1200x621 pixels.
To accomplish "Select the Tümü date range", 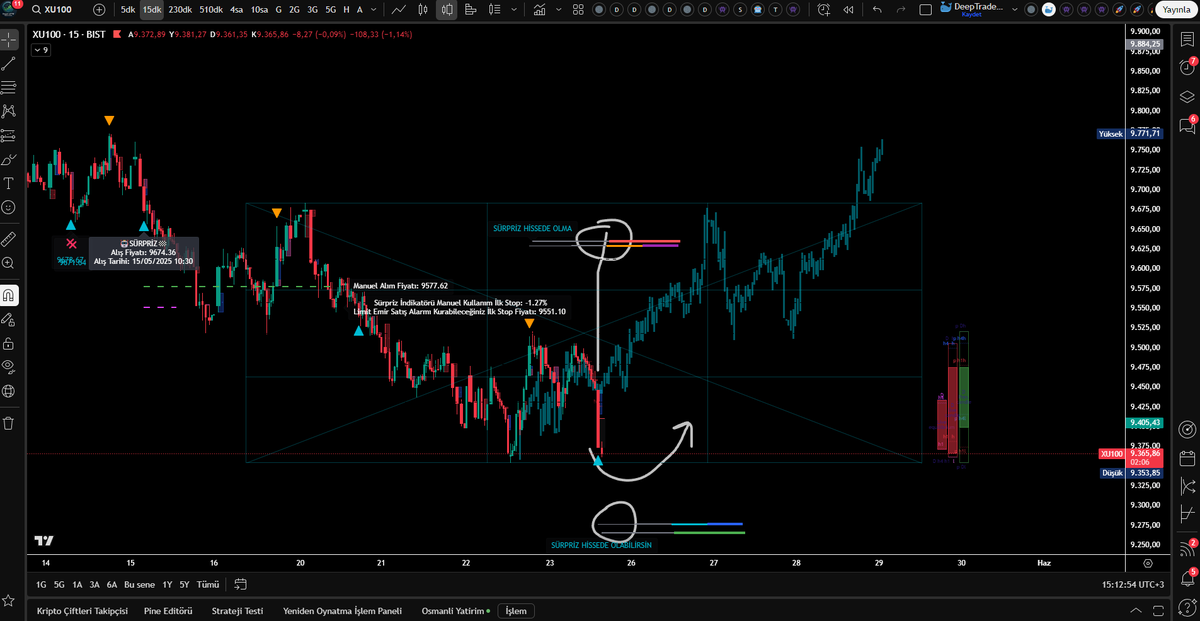I will (x=207, y=584).
